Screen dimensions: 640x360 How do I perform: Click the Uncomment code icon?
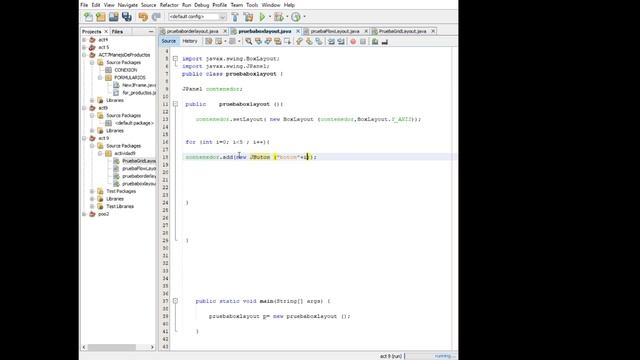point(384,41)
